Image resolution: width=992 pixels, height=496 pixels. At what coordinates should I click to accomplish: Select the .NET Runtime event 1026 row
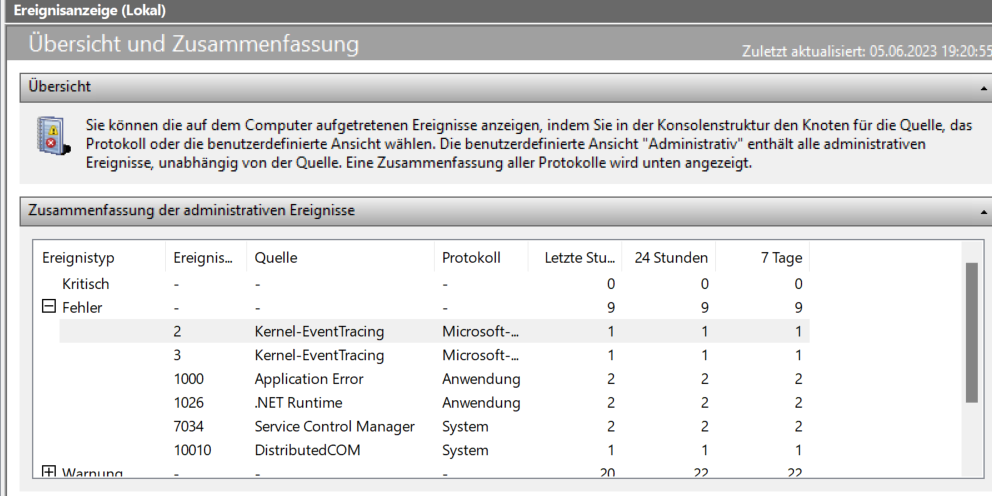298,403
